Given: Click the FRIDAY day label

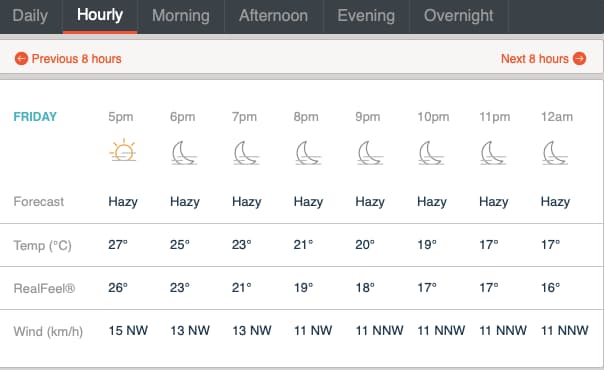Looking at the screenshot, I should 35,117.
